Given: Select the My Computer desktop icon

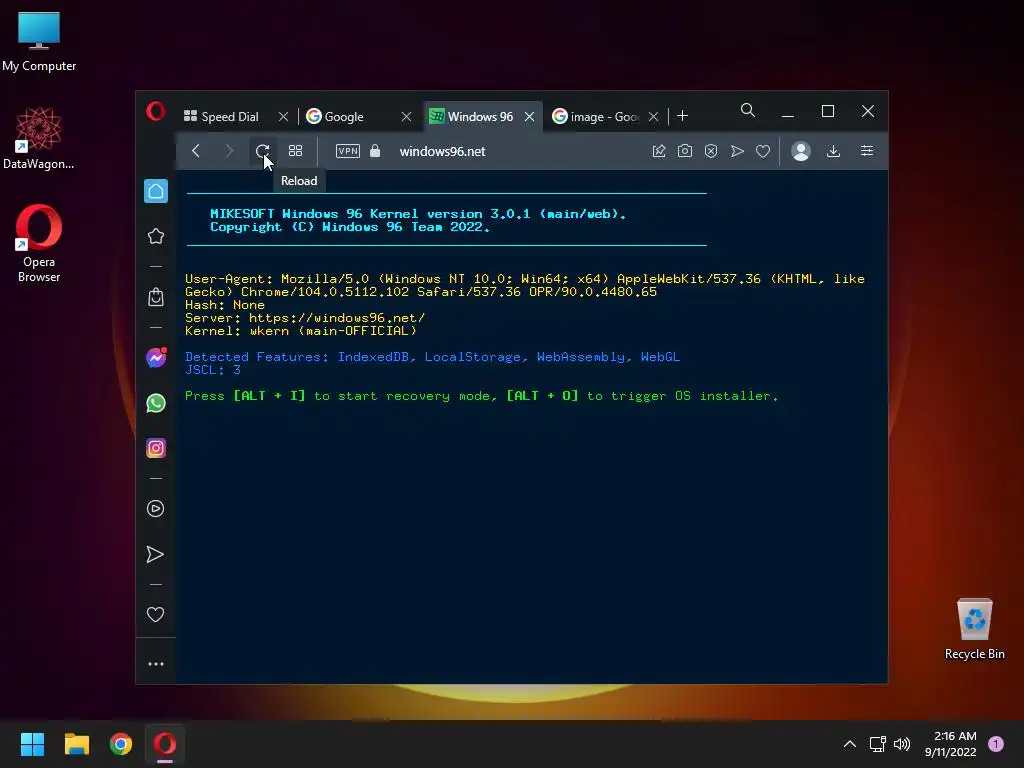Looking at the screenshot, I should point(39,42).
